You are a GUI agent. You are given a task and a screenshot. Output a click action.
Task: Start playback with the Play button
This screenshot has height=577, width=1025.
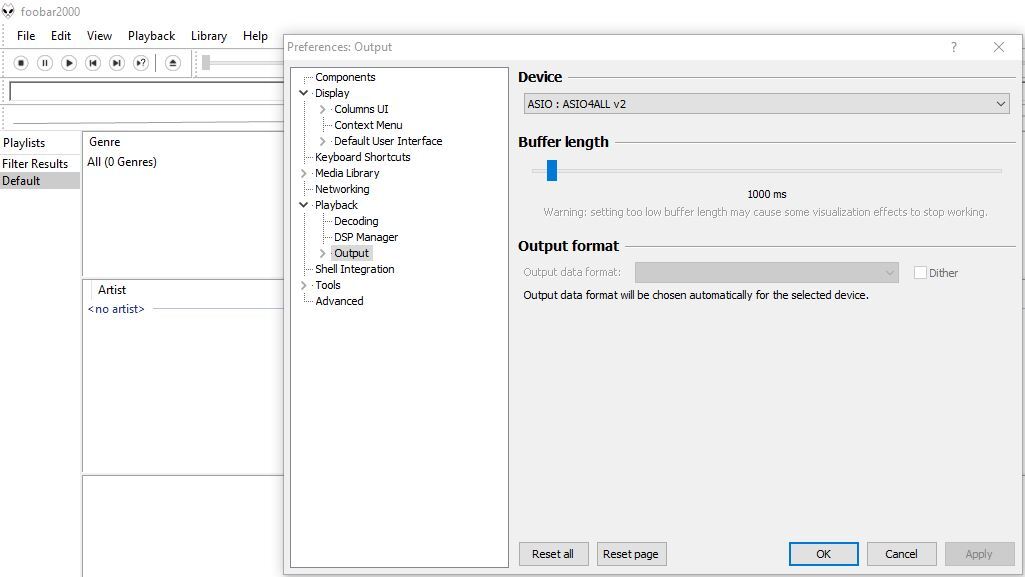click(69, 63)
